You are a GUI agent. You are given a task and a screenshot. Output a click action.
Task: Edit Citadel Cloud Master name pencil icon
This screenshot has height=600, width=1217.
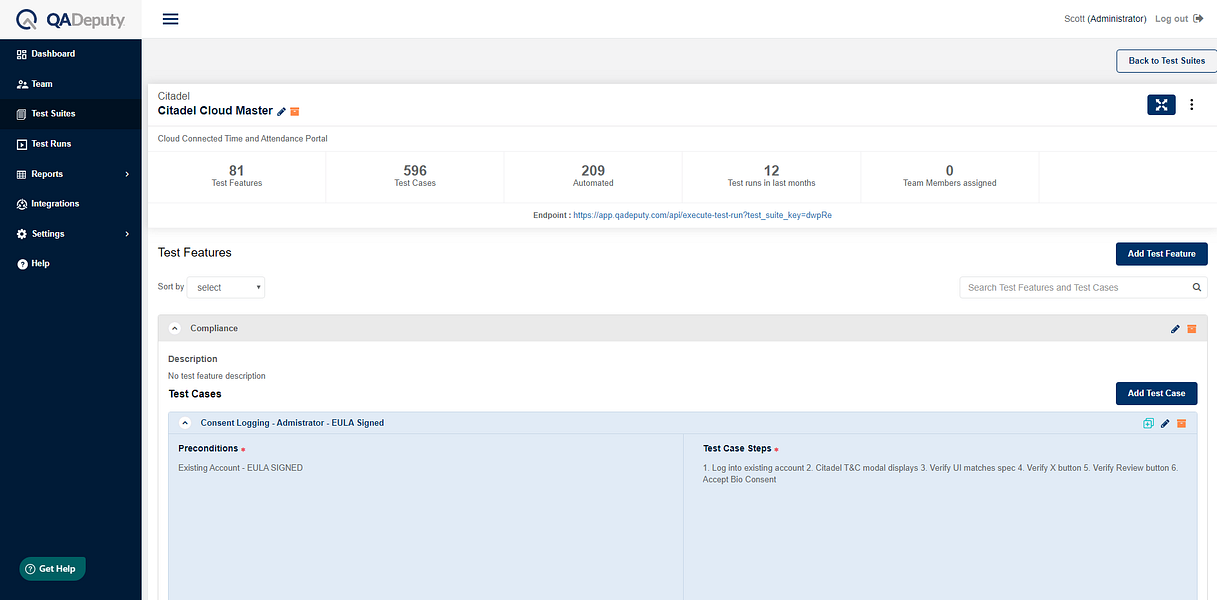282,111
